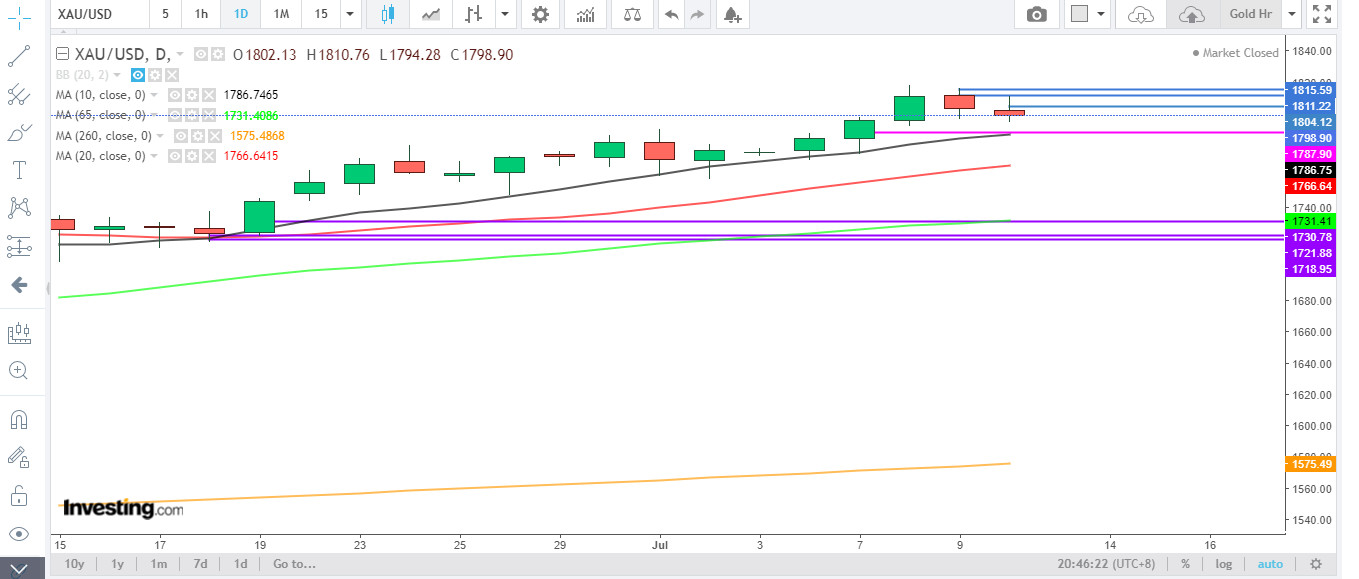The width and height of the screenshot is (1359, 579).
Task: Open MA (20, close, 0) dropdown arrow
Action: (x=156, y=156)
